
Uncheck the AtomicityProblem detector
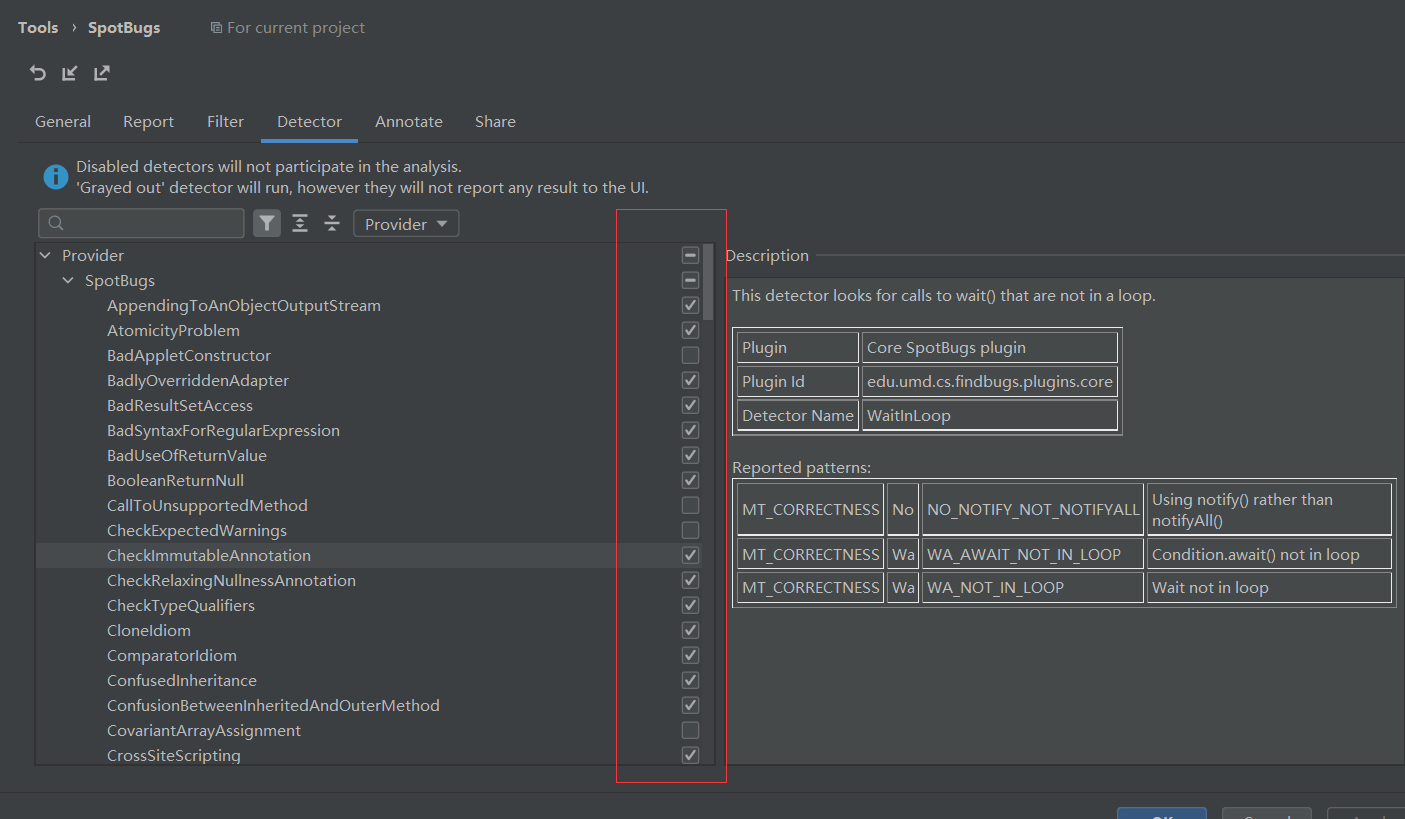click(690, 329)
